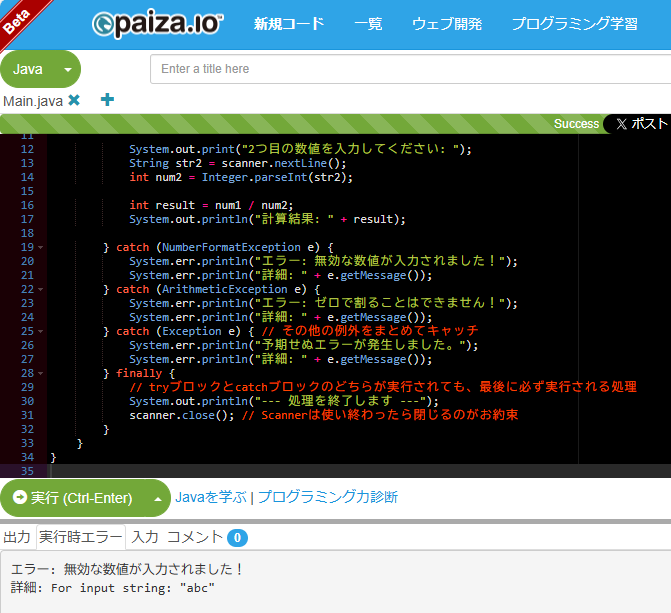Go to ウェブ開発 menu item
This screenshot has width=671, height=613.
pos(446,24)
